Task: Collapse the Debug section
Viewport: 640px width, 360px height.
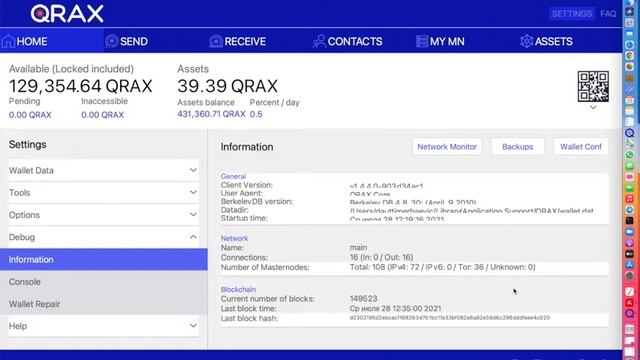Action: pyautogui.click(x=104, y=237)
